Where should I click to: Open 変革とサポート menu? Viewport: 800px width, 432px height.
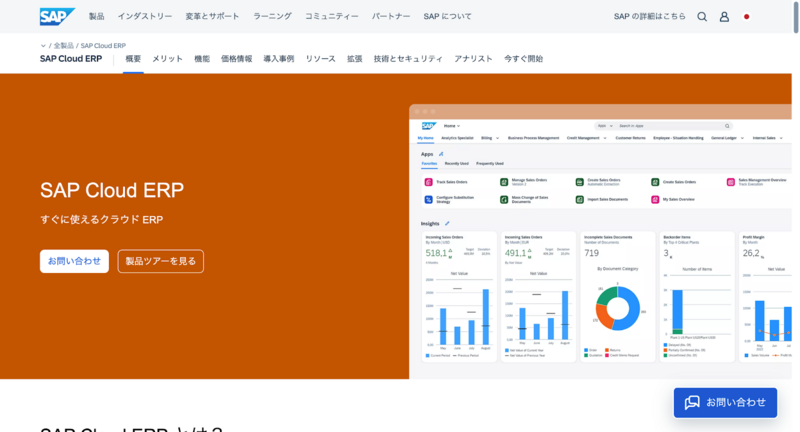click(x=212, y=16)
